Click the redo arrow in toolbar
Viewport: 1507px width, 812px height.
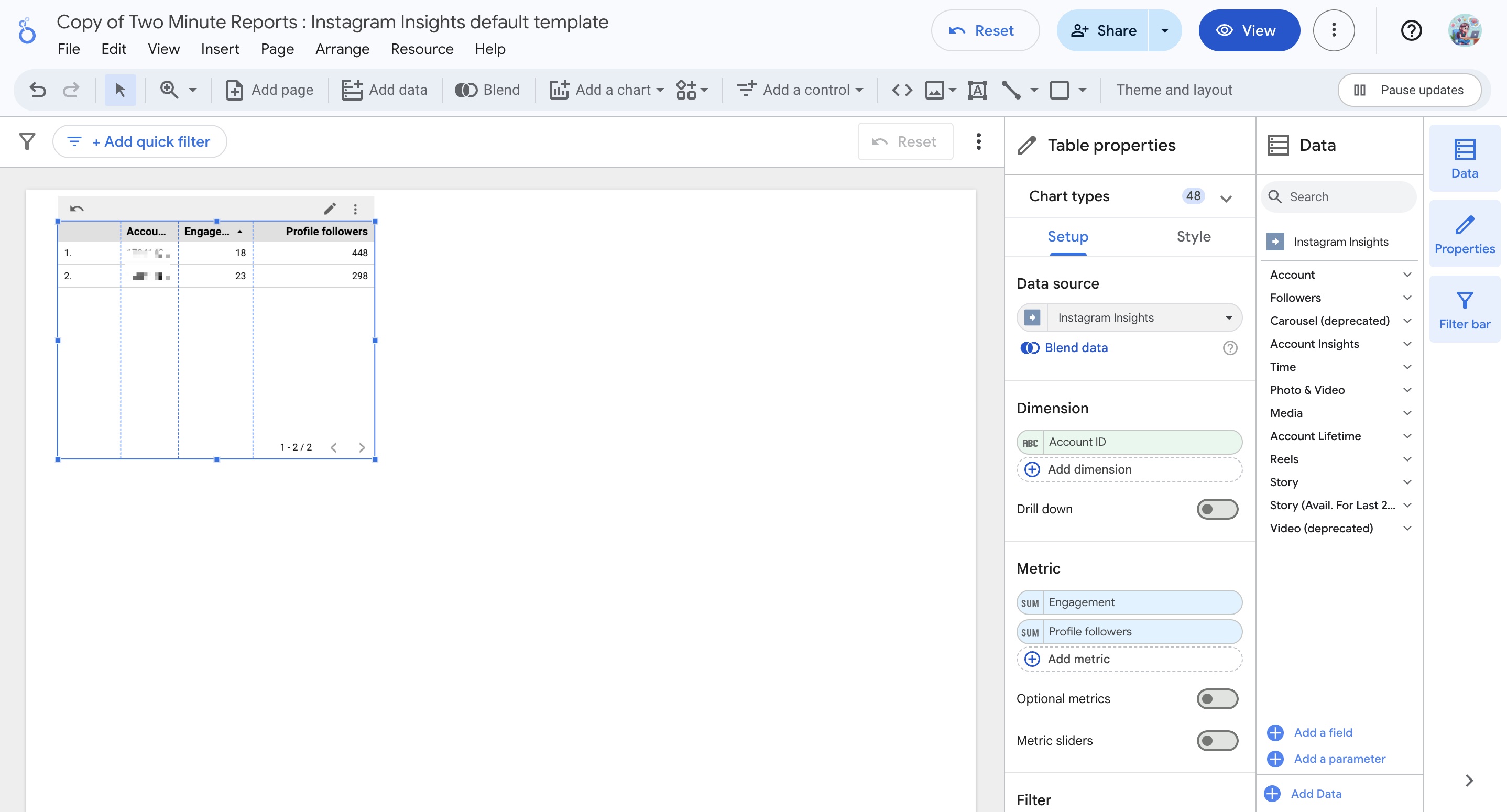[x=71, y=90]
